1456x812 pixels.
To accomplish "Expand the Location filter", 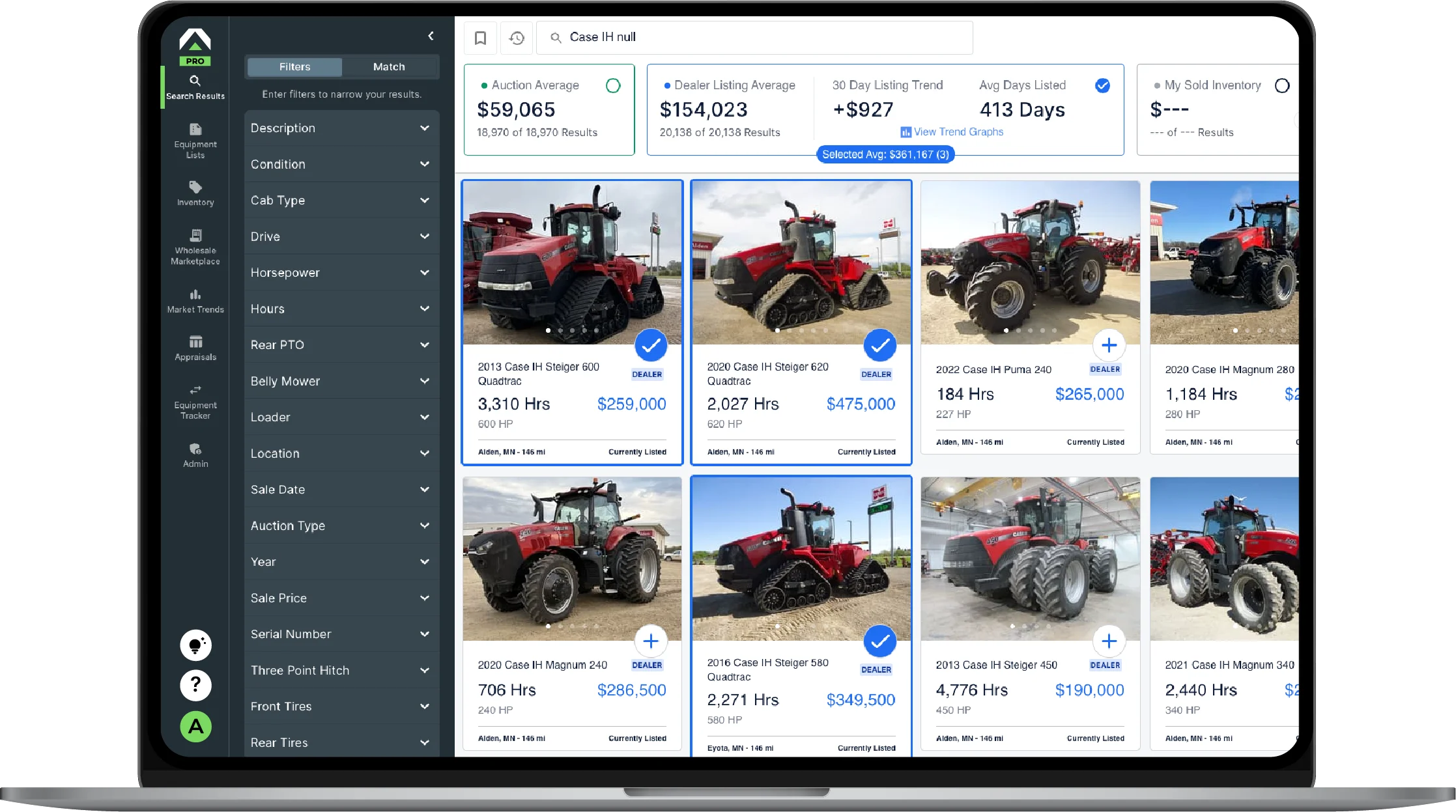I will pyautogui.click(x=341, y=453).
